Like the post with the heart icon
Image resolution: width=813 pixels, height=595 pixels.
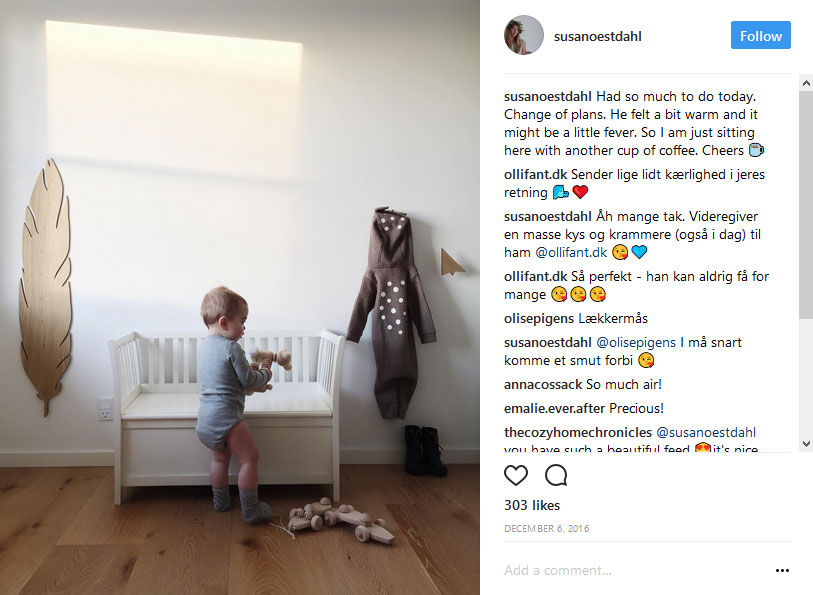[515, 475]
